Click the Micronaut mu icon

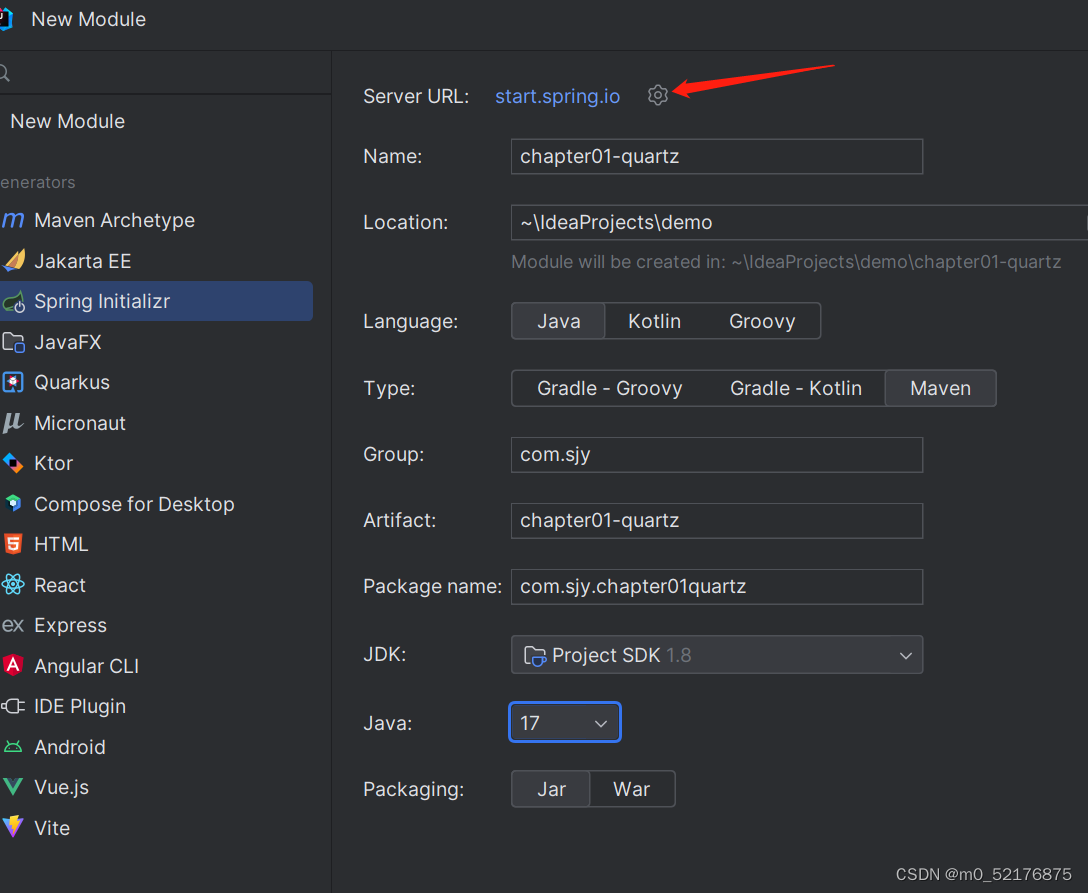(12, 423)
